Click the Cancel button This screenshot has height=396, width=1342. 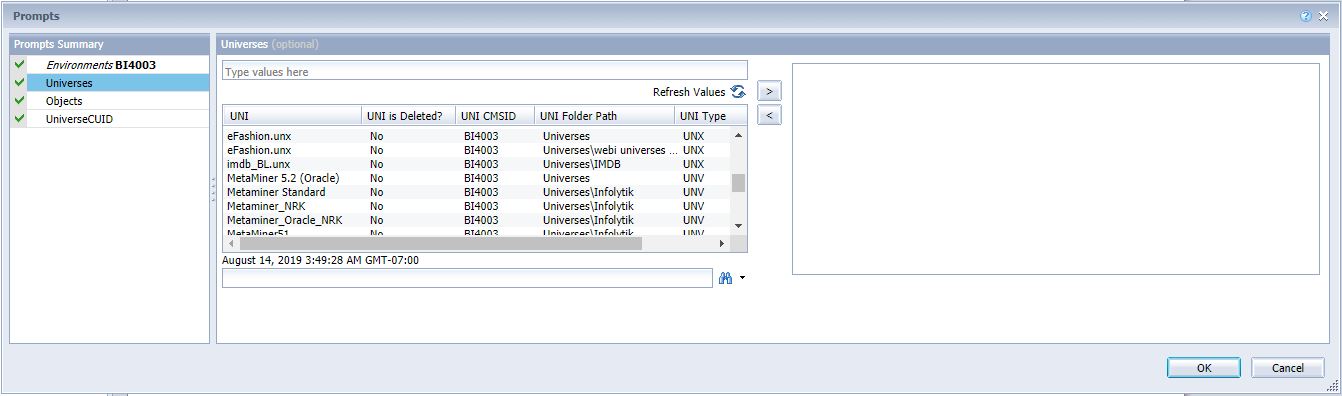[x=1288, y=368]
